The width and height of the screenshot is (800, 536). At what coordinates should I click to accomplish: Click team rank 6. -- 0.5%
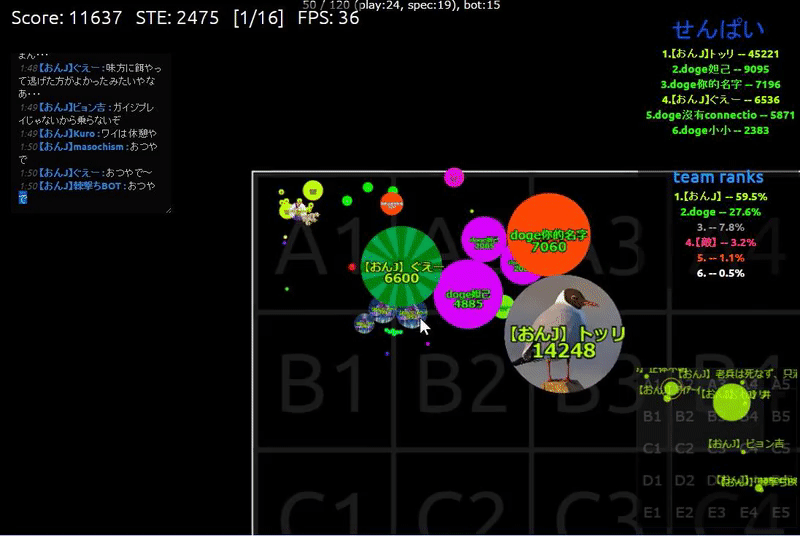click(x=720, y=273)
